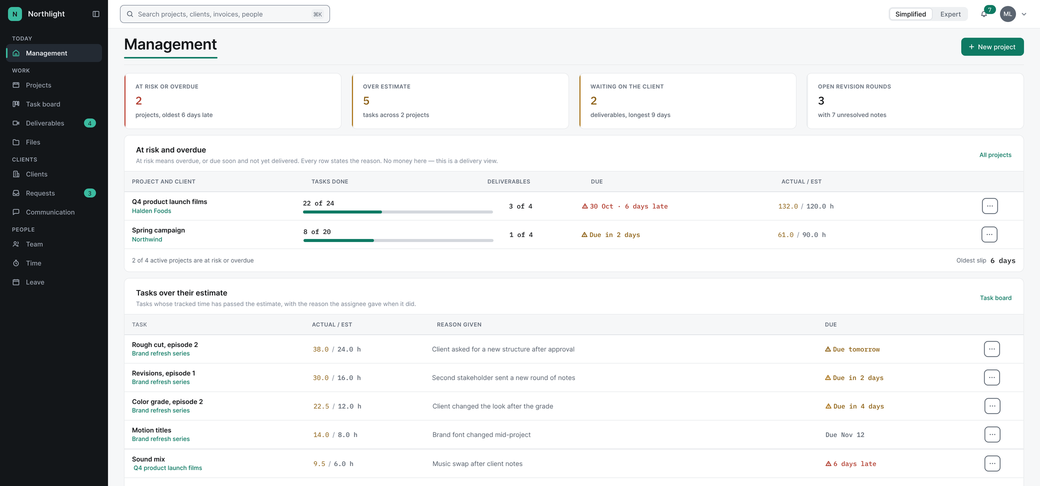Image resolution: width=1040 pixels, height=486 pixels.
Task: Open more options for Sound mix
Action: pyautogui.click(x=992, y=463)
